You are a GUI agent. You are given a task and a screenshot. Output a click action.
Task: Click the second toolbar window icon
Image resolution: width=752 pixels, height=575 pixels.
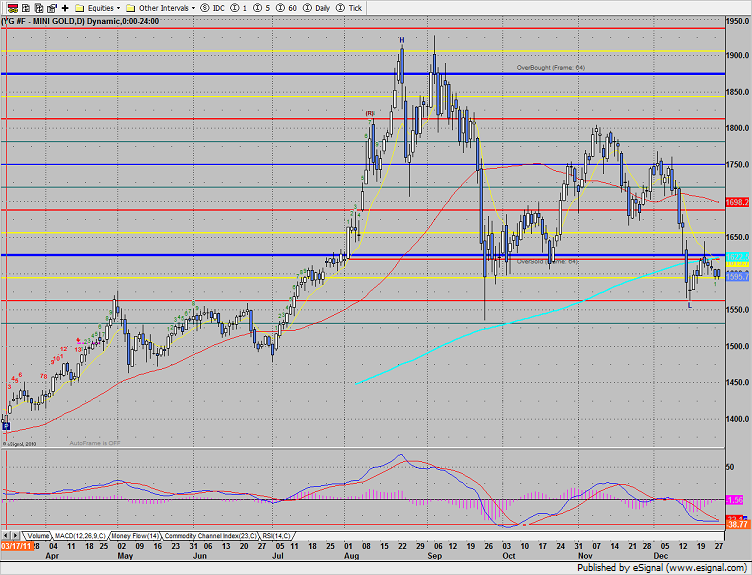click(26, 8)
